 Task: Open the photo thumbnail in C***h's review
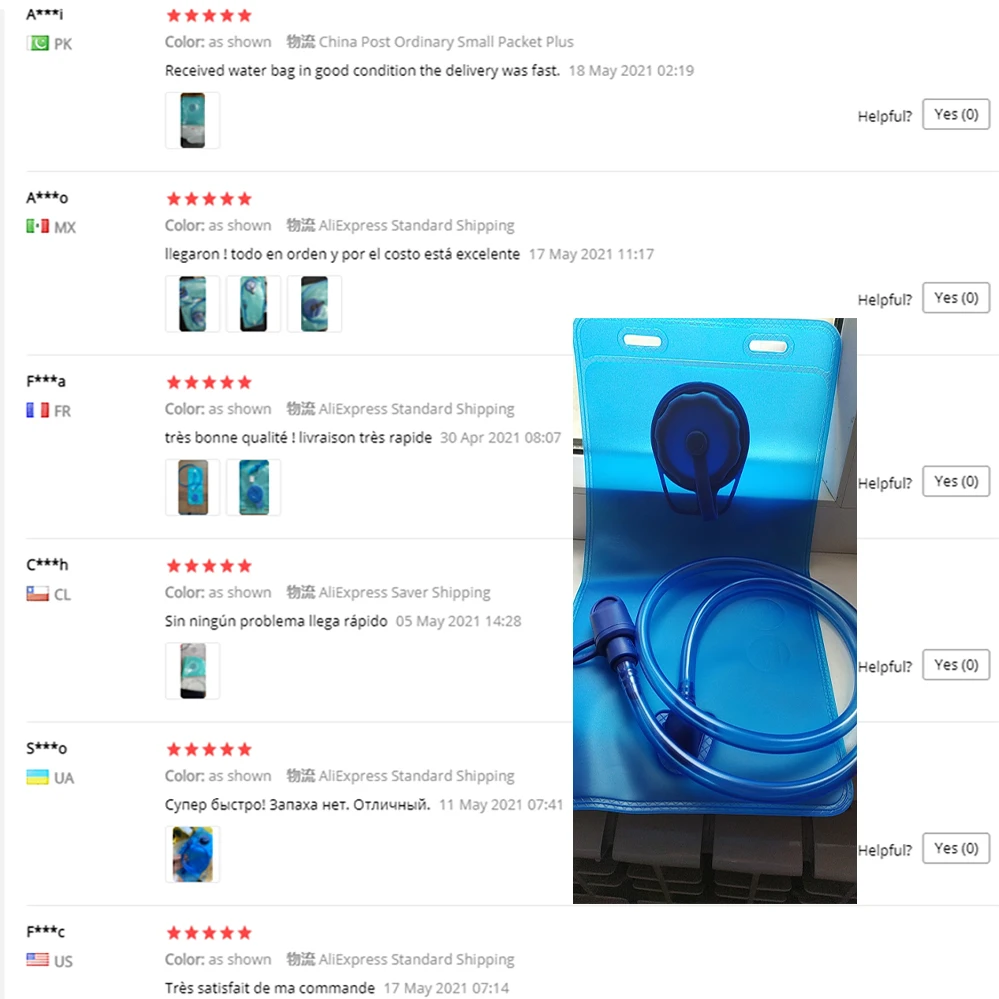pyautogui.click(x=192, y=670)
